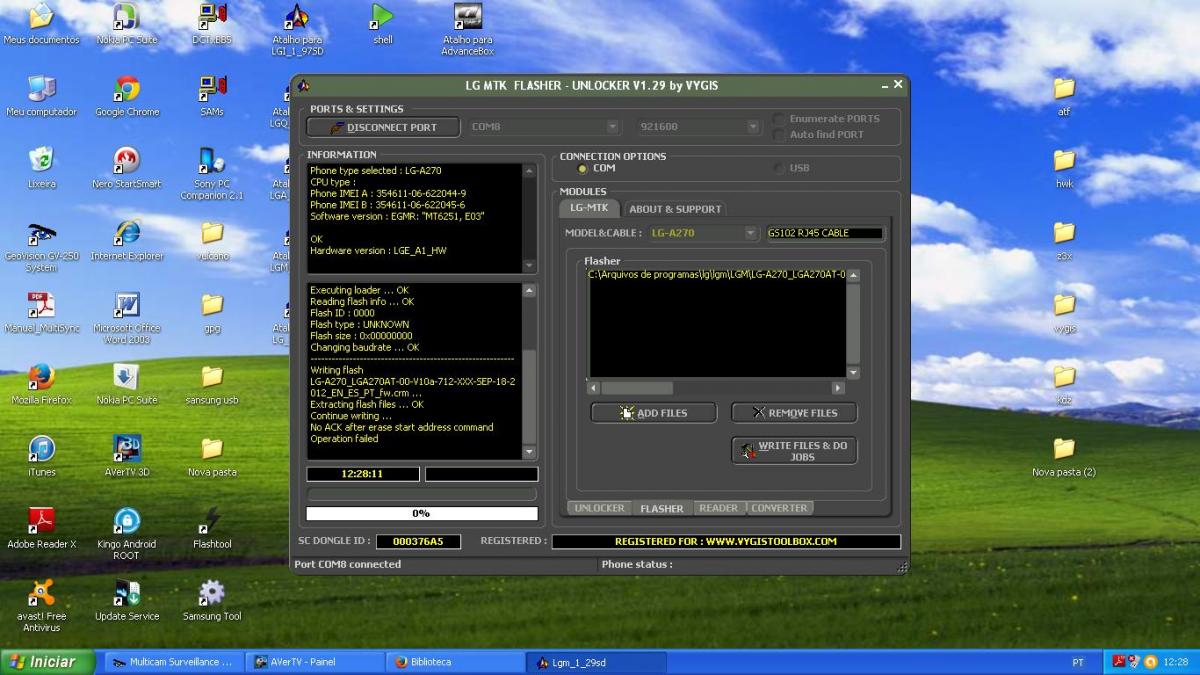Viewport: 1200px width, 675px height.
Task: Click the SC dongle ID 000376A5 field
Action: click(418, 541)
